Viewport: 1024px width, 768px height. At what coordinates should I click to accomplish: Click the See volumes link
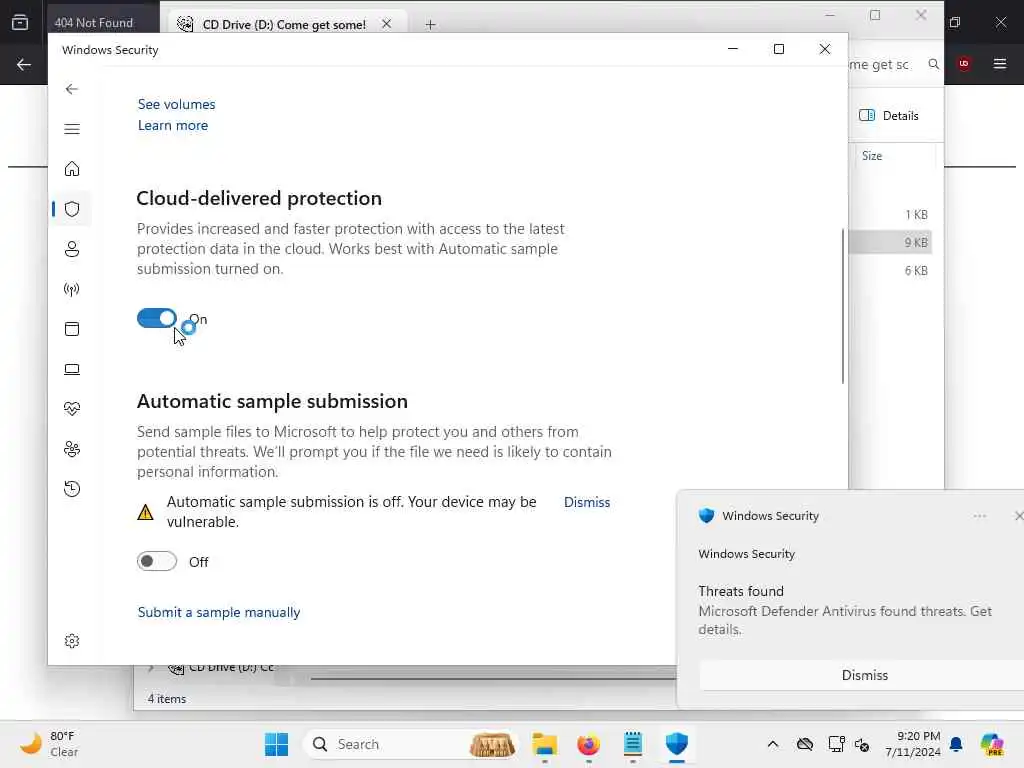(176, 104)
